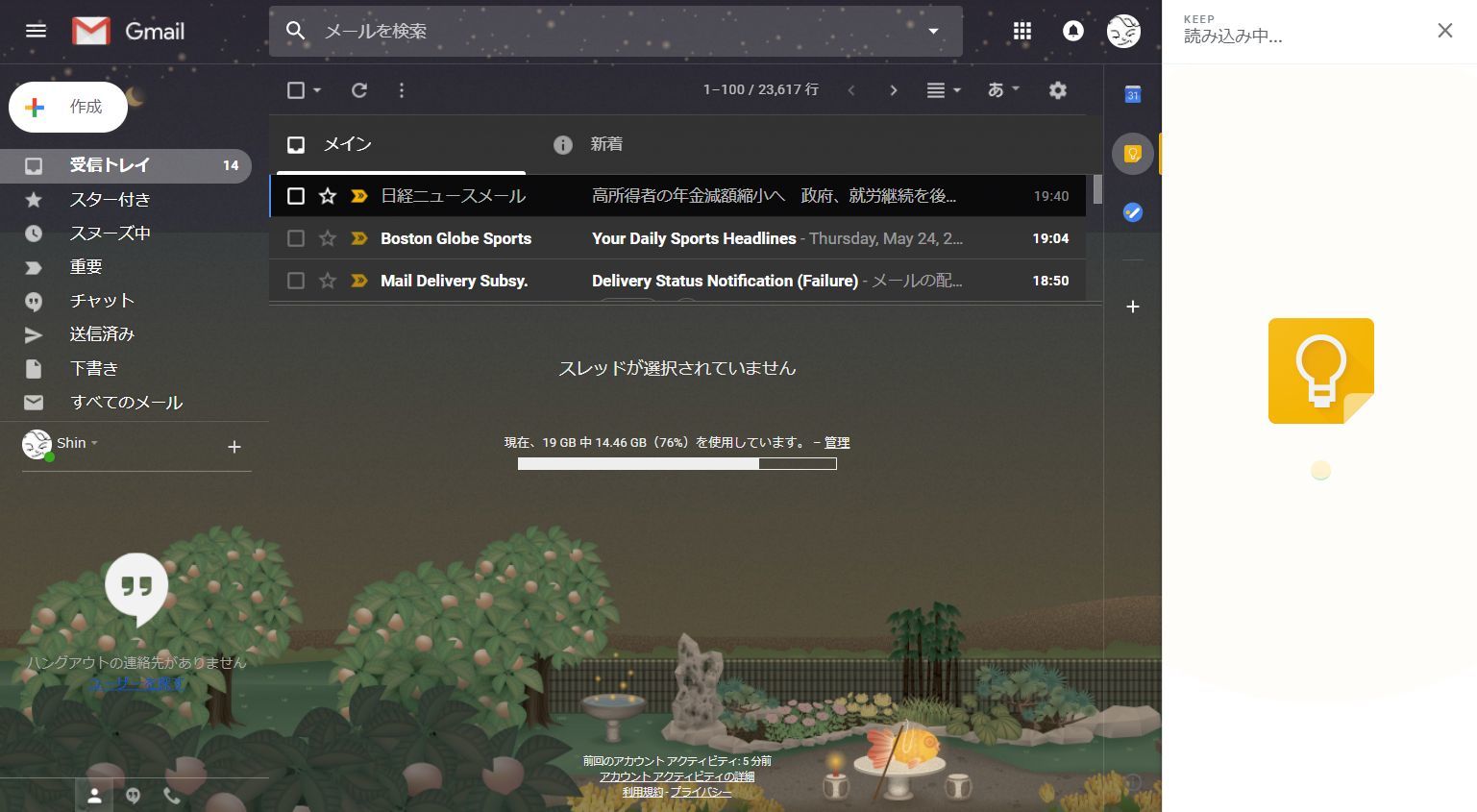Check the Boston Globe Sports checkbox
Image resolution: width=1477 pixels, height=812 pixels.
coord(296,238)
